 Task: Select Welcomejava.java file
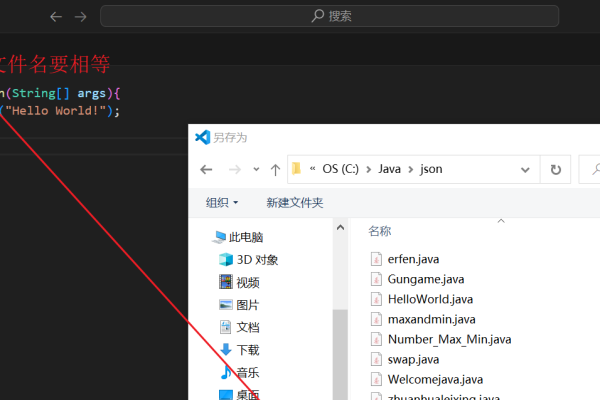[x=435, y=379]
